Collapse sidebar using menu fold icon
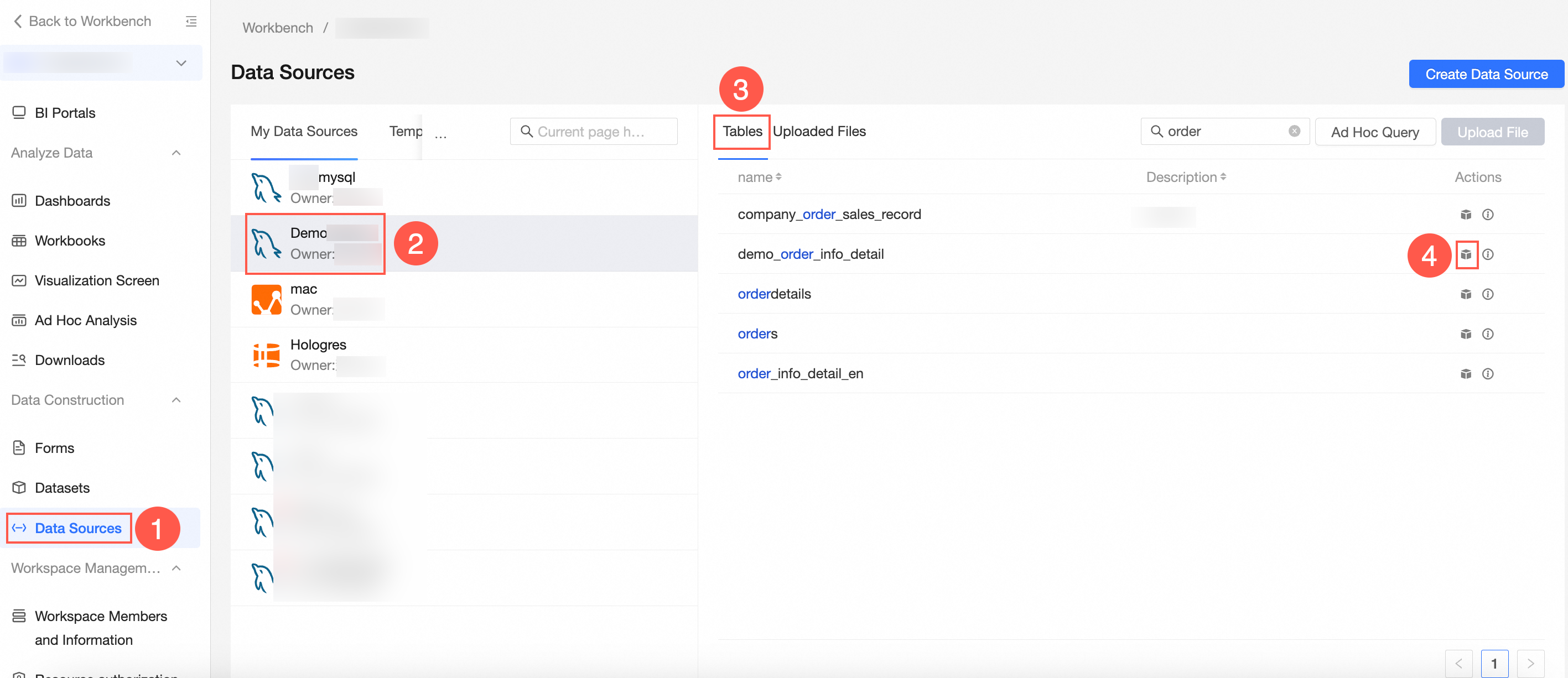Viewport: 1568px width, 678px height. click(191, 22)
